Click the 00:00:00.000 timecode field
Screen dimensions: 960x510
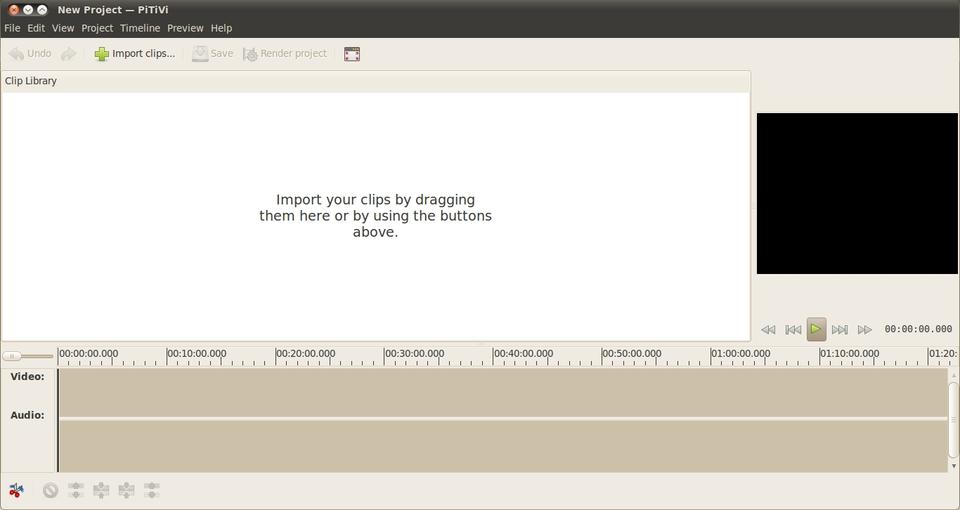point(918,329)
